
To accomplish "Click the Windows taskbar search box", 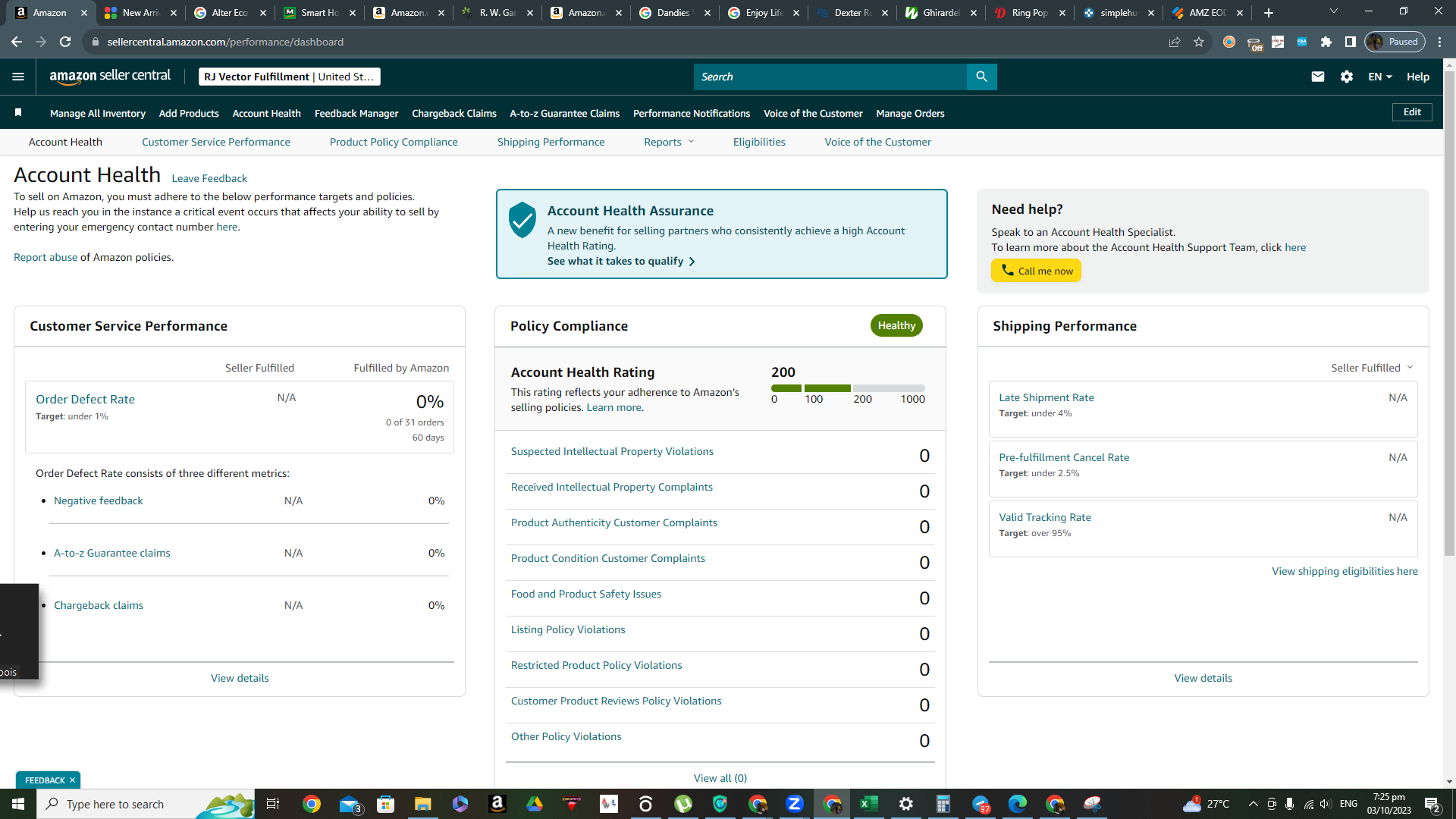I will (146, 804).
